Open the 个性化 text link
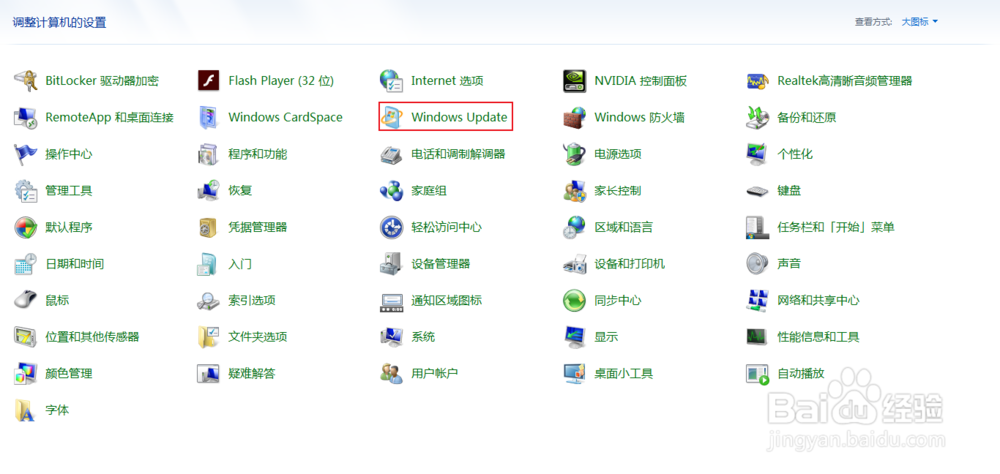This screenshot has height=474, width=1000. tap(795, 154)
